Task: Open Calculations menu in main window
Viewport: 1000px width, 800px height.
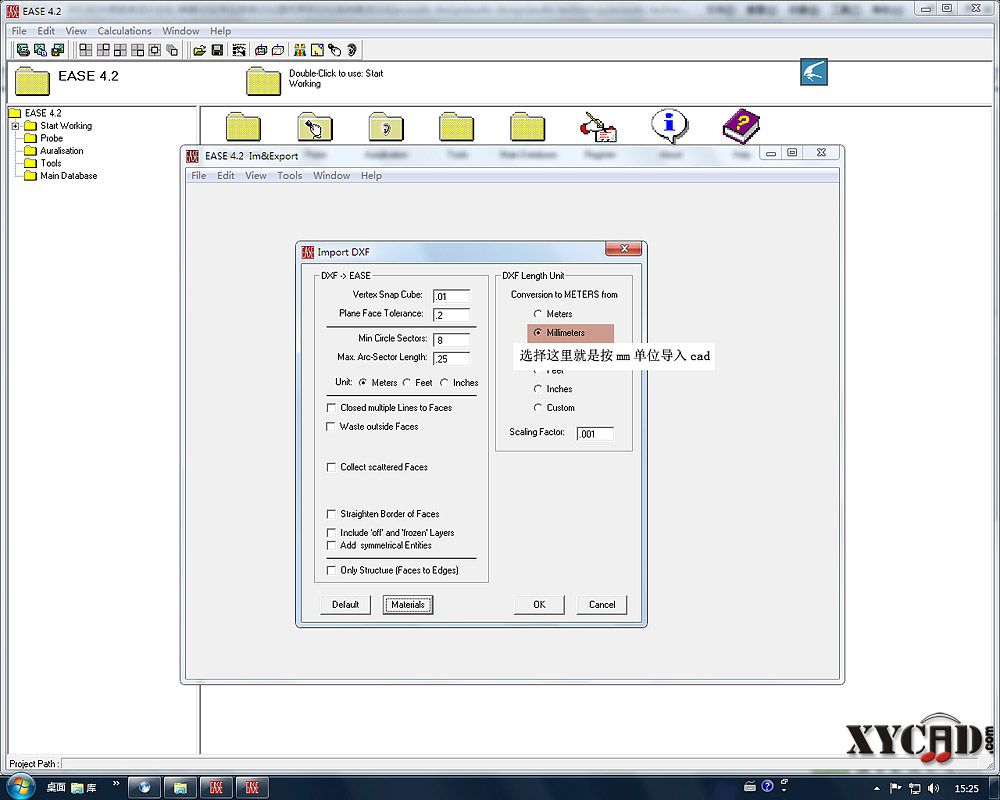Action: [124, 31]
